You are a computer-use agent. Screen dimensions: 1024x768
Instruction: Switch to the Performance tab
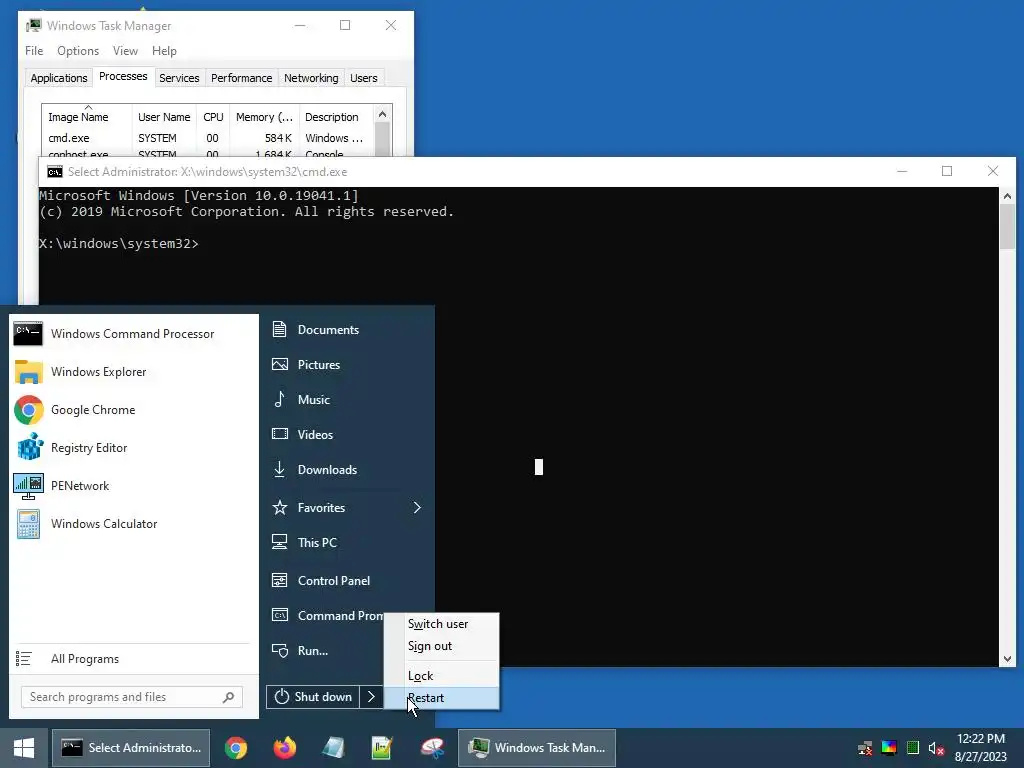point(242,78)
